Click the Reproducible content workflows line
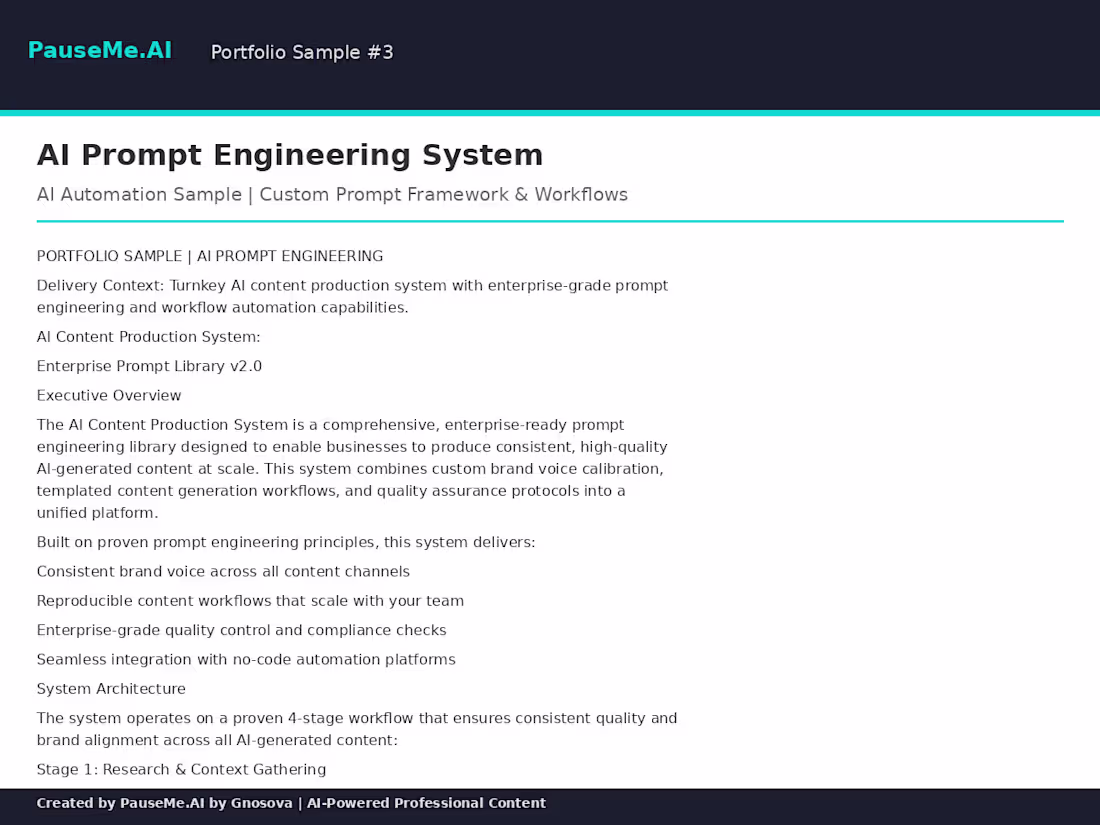The image size is (1100, 825). [250, 600]
